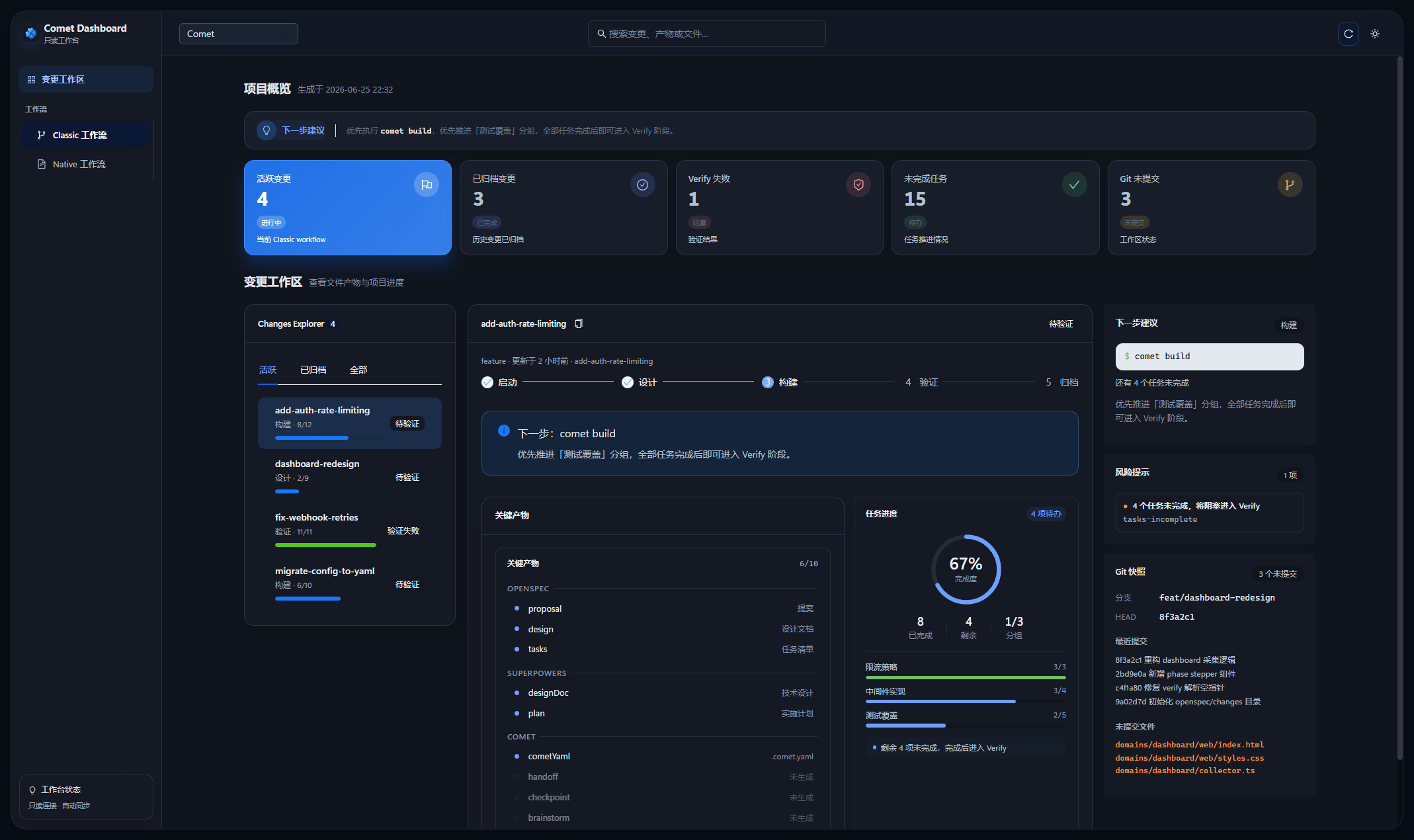Click the grid icon beside 变更工作区
1414x840 pixels.
tap(31, 79)
